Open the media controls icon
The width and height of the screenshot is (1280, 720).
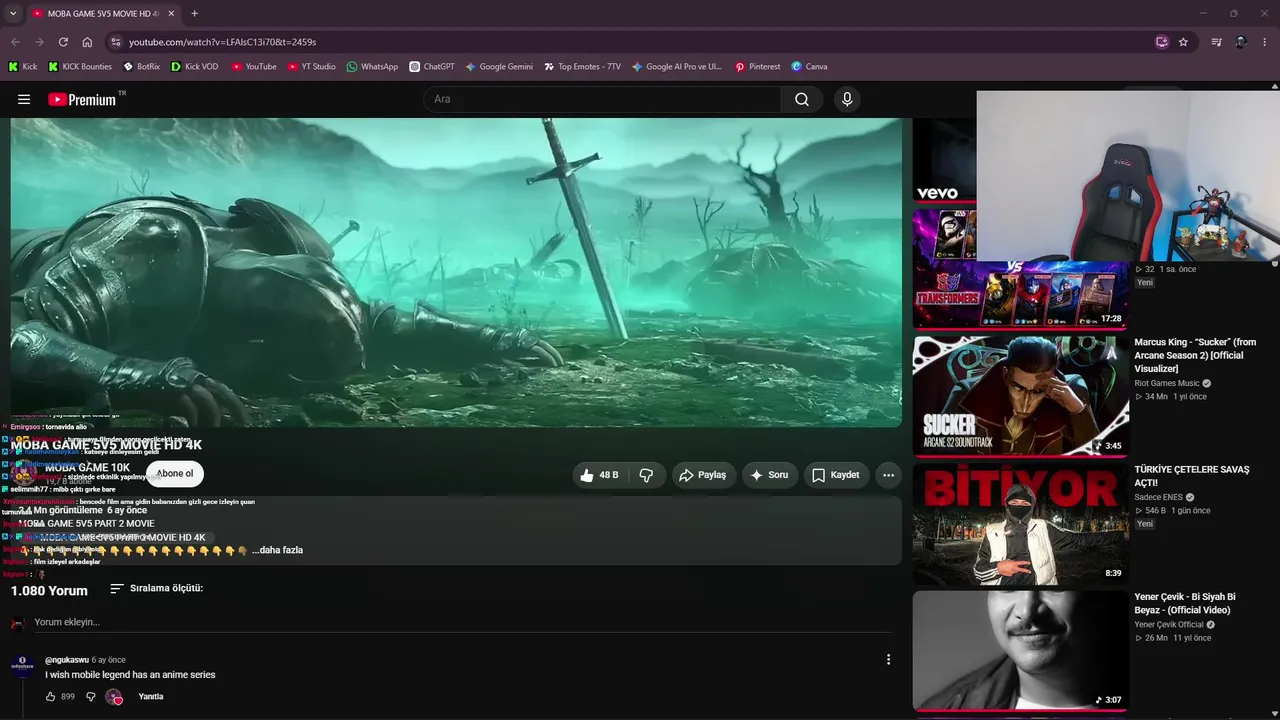pos(1216,42)
